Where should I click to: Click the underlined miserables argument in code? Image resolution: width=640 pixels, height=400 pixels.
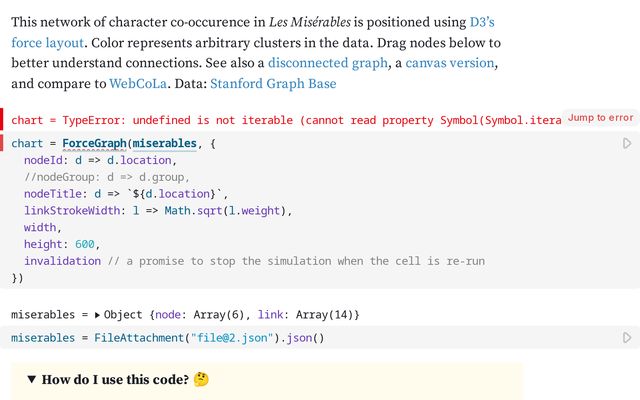click(x=164, y=144)
